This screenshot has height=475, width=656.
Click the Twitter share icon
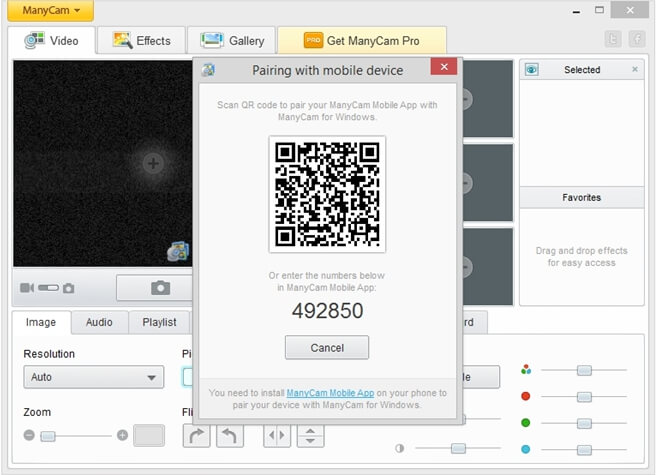click(613, 40)
